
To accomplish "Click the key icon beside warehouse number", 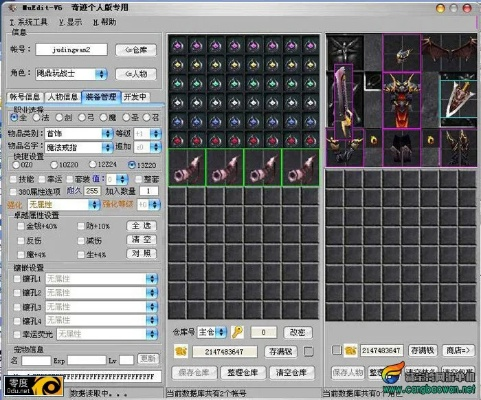I will pos(237,332).
